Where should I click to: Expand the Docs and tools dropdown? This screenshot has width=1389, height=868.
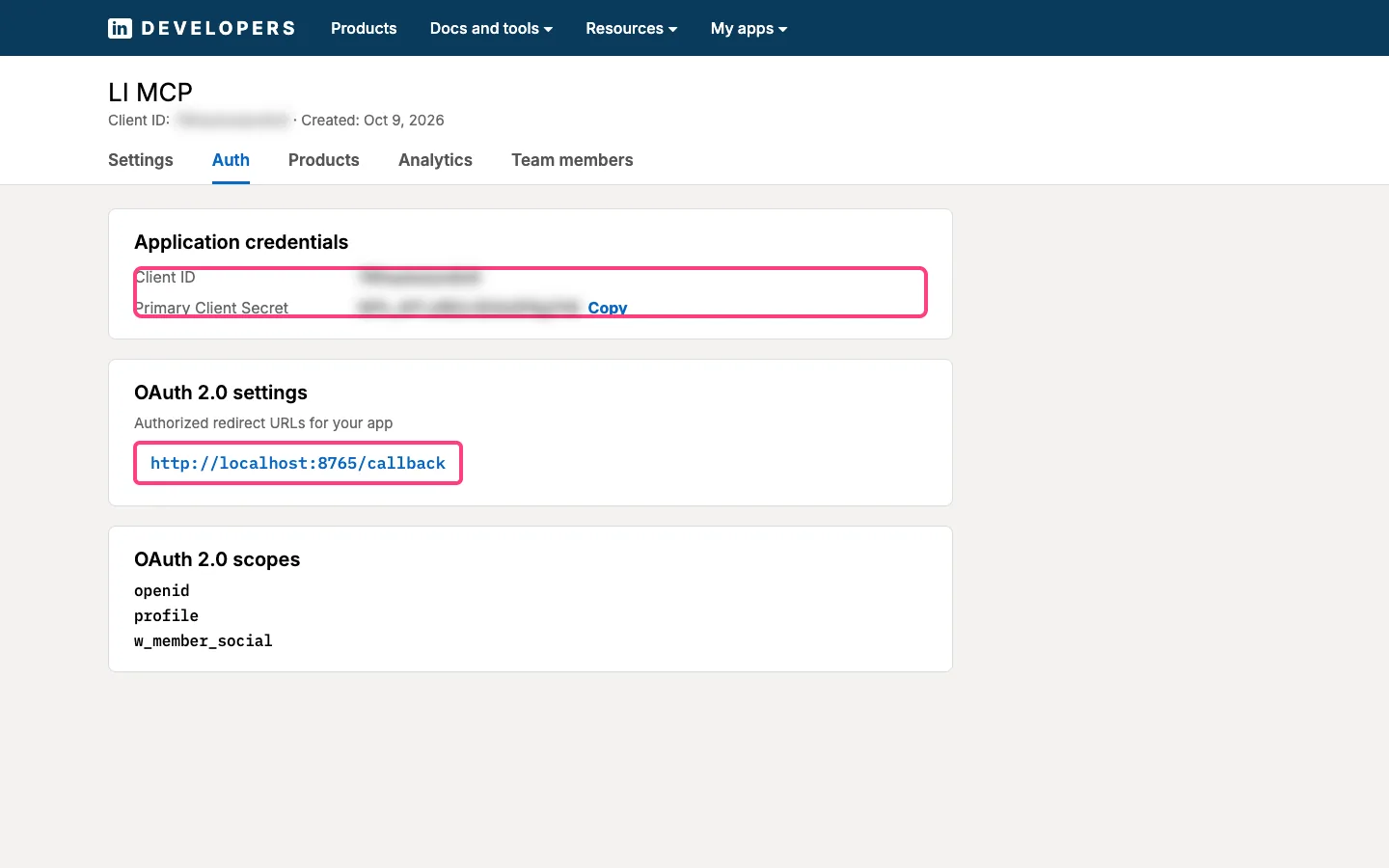click(x=491, y=28)
